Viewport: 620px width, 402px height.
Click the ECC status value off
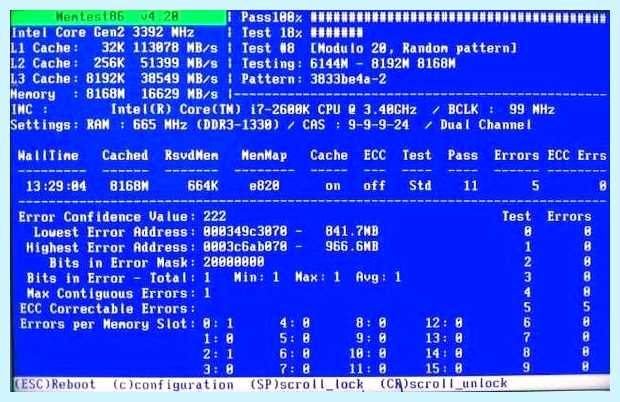[374, 186]
